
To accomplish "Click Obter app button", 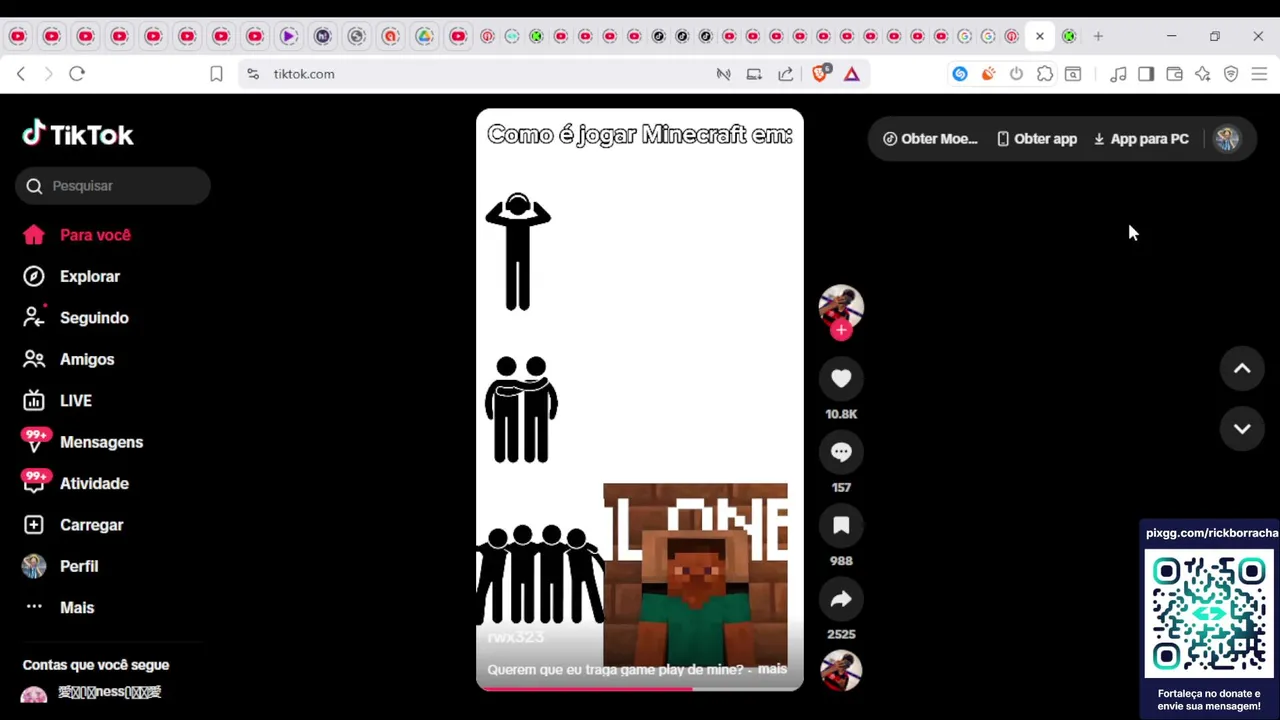I will (1037, 139).
